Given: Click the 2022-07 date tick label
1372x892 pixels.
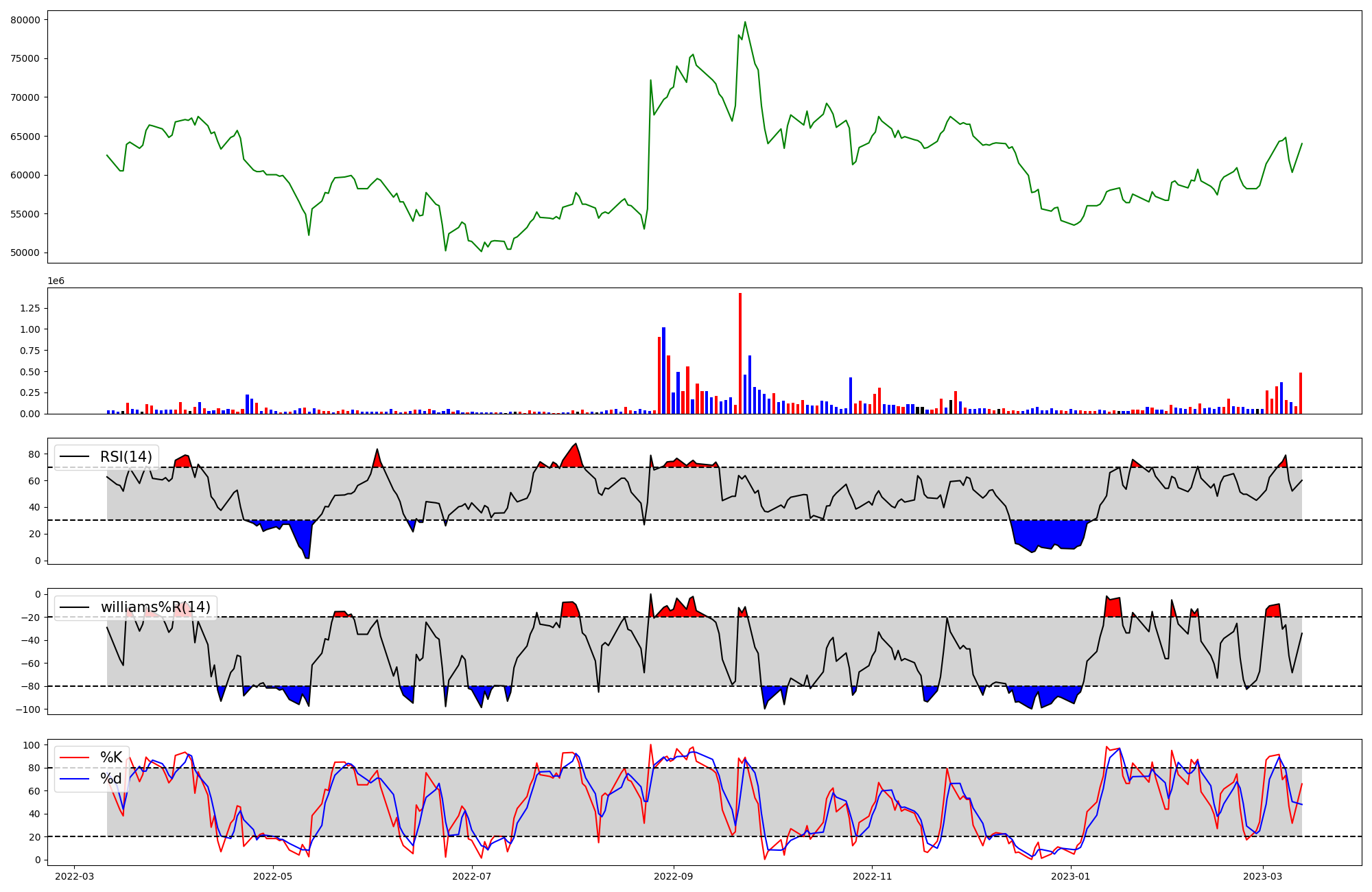Looking at the screenshot, I should (x=472, y=876).
